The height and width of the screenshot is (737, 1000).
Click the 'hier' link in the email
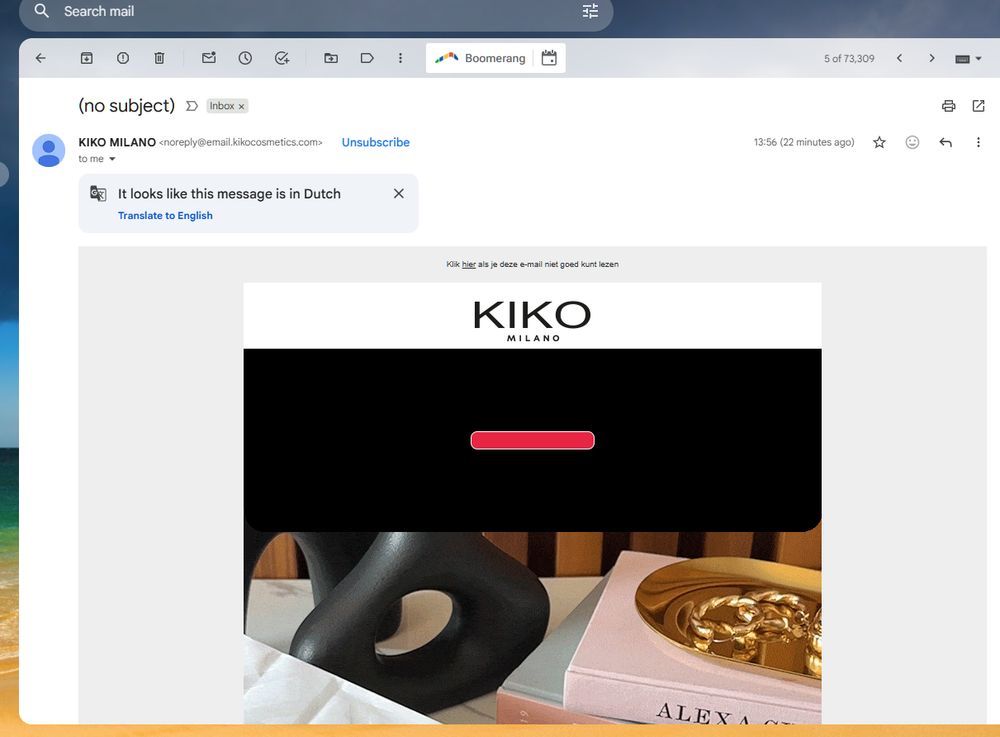coord(469,264)
